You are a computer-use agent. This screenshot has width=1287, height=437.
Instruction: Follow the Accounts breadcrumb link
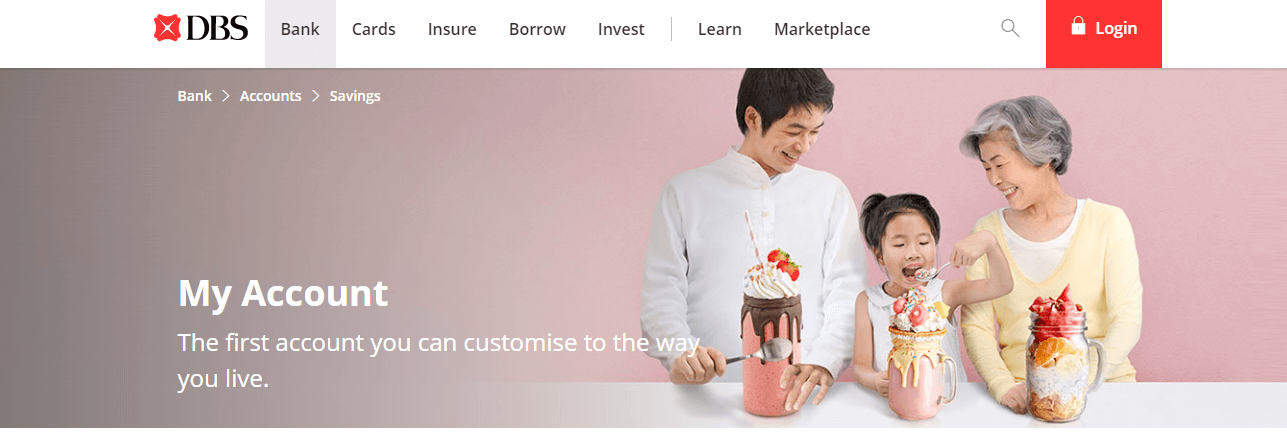[x=270, y=96]
